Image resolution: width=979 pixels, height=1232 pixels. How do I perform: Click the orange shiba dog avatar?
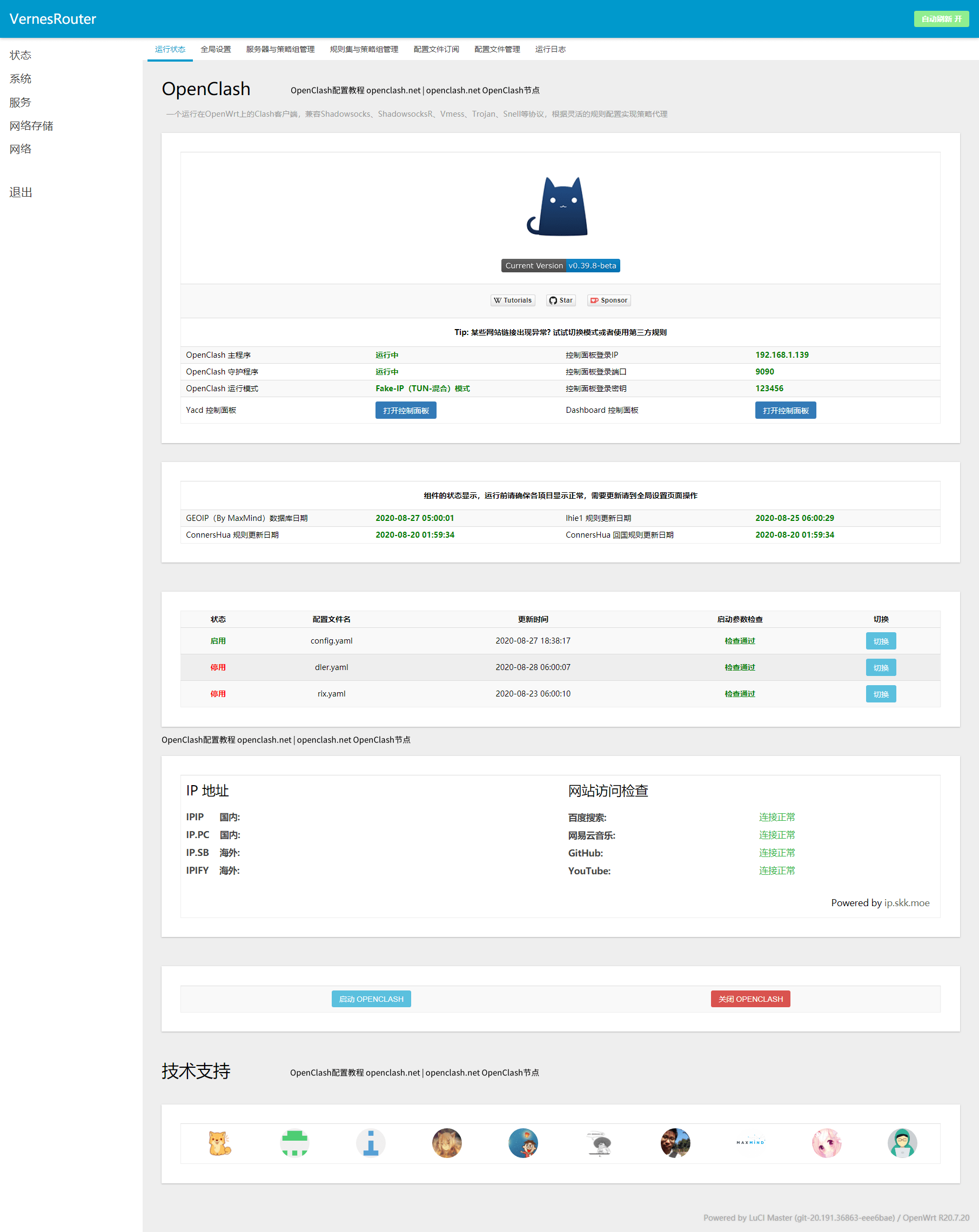(219, 1143)
